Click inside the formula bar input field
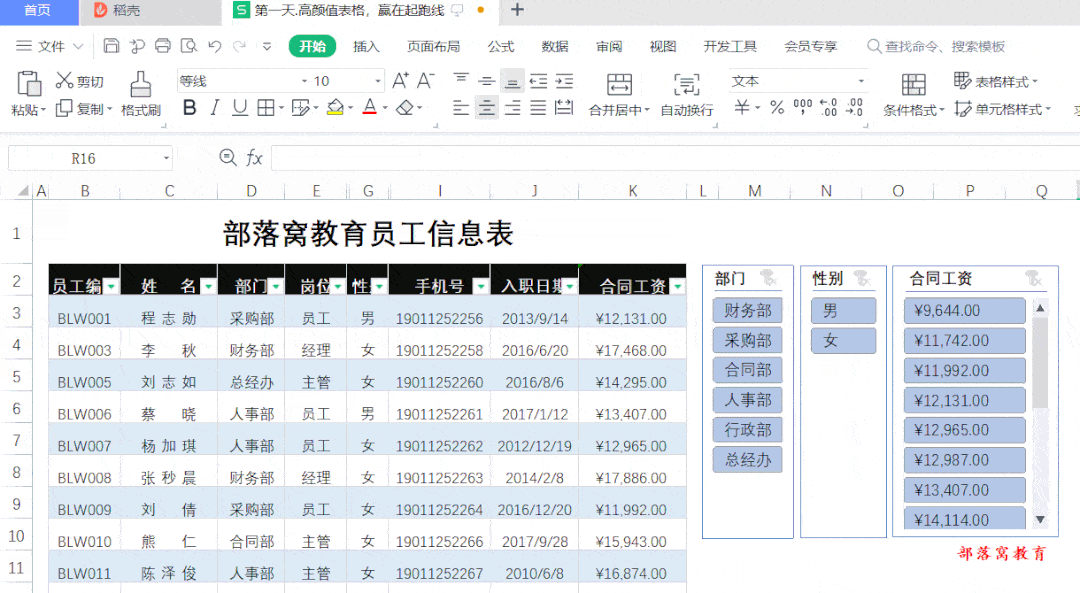 [x=600, y=157]
